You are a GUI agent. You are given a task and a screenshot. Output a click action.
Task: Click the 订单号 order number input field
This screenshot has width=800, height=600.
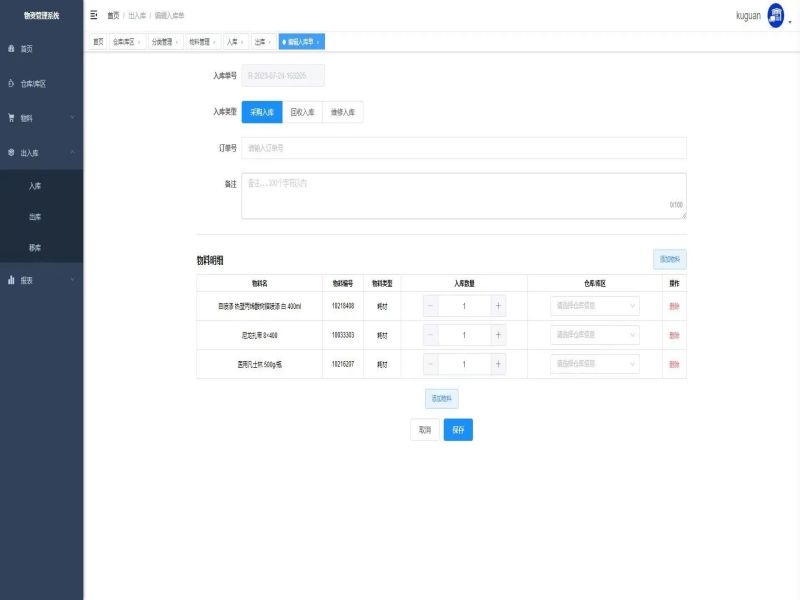[x=464, y=148]
